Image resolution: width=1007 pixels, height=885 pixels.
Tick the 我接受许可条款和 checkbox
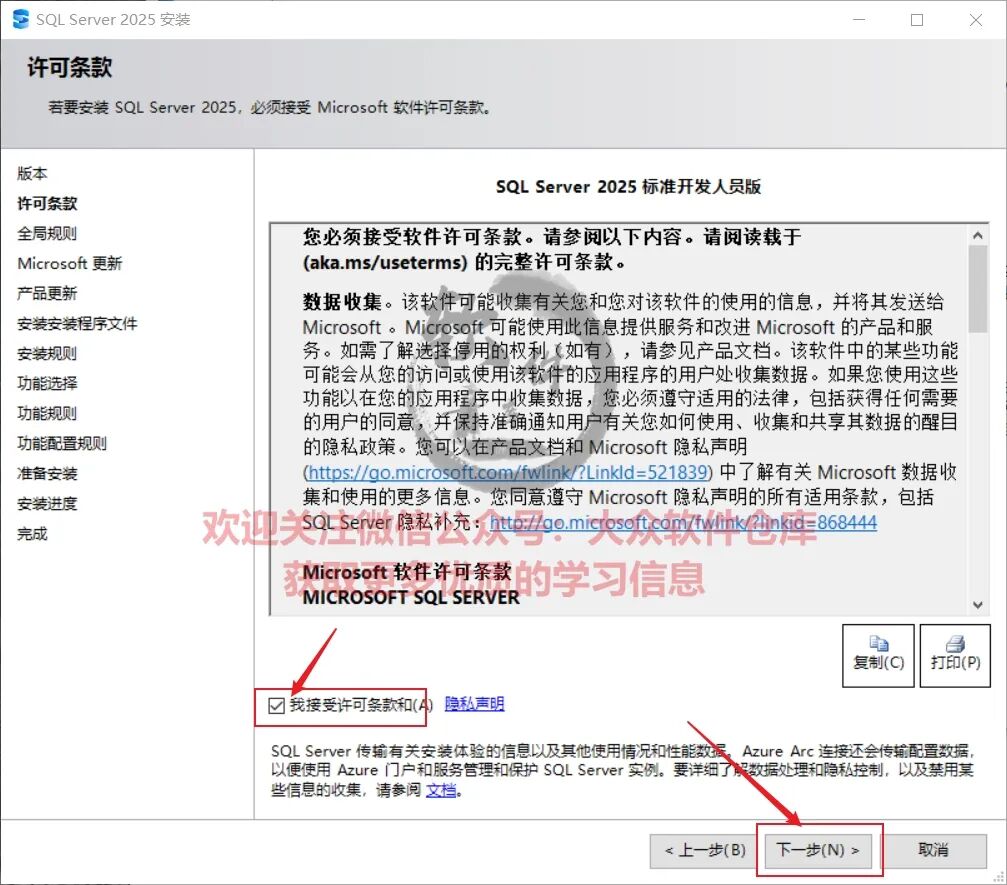pyautogui.click(x=276, y=706)
